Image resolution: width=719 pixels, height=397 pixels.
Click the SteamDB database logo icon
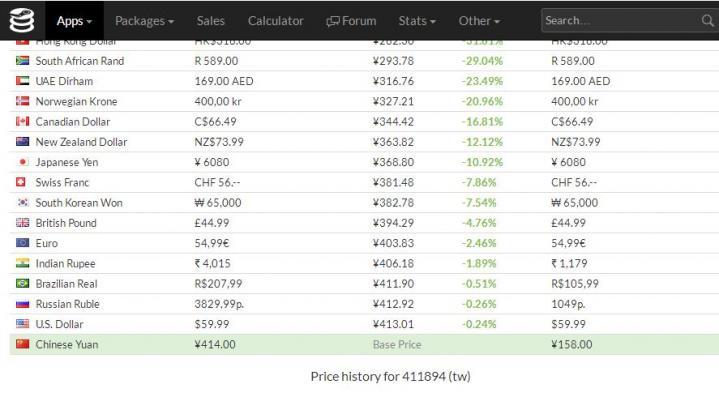pos(22,21)
